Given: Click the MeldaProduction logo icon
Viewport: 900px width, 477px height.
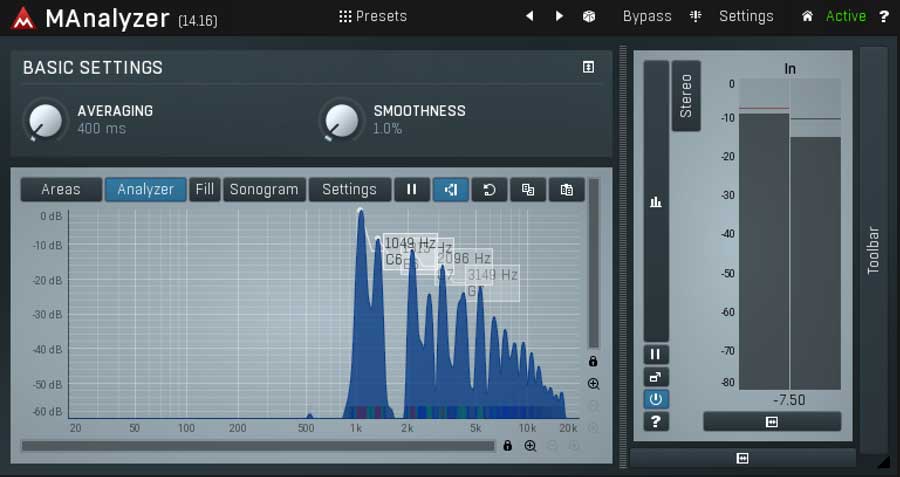Looking at the screenshot, I should coord(24,18).
